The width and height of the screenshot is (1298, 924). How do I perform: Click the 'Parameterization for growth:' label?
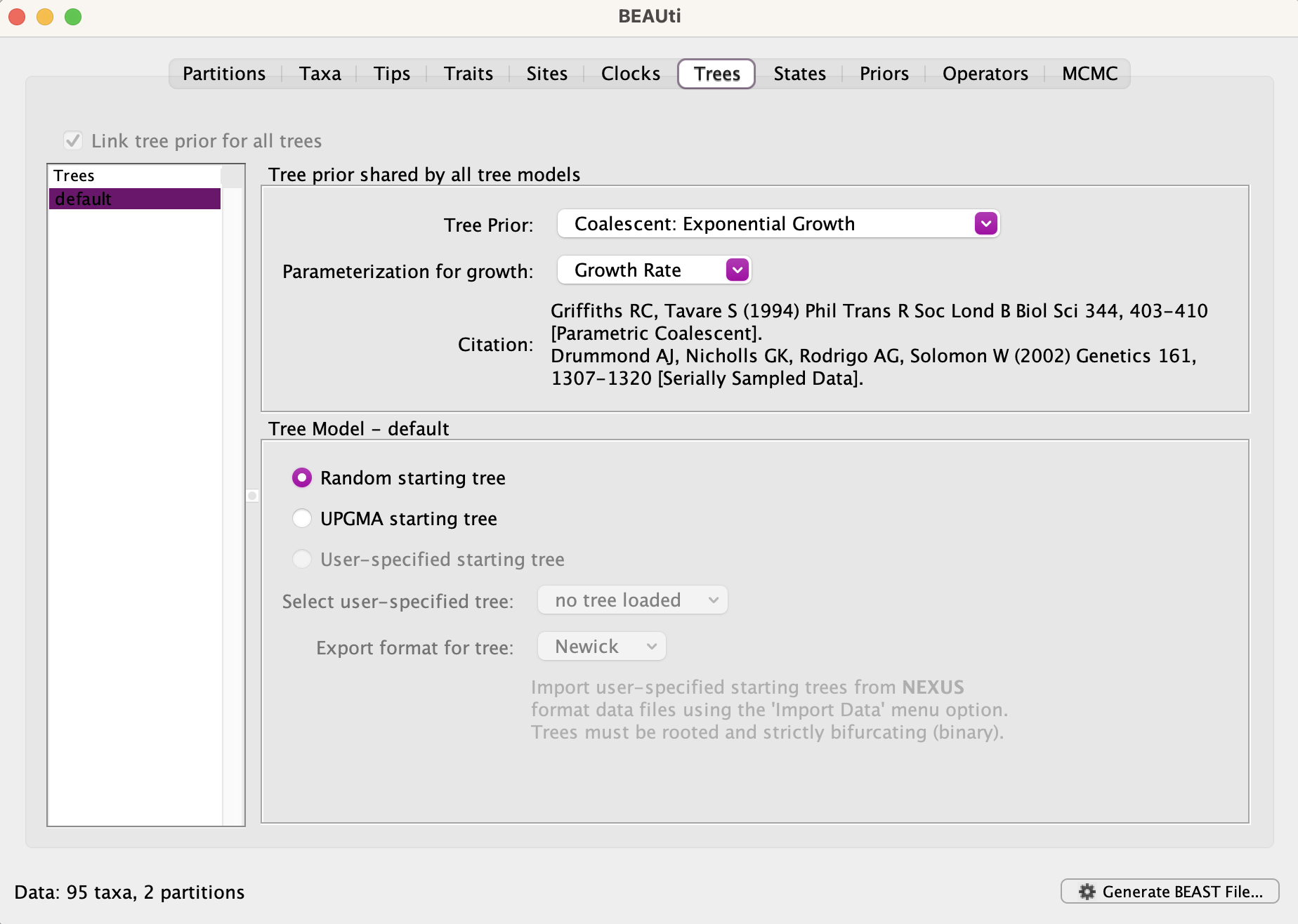coord(407,272)
